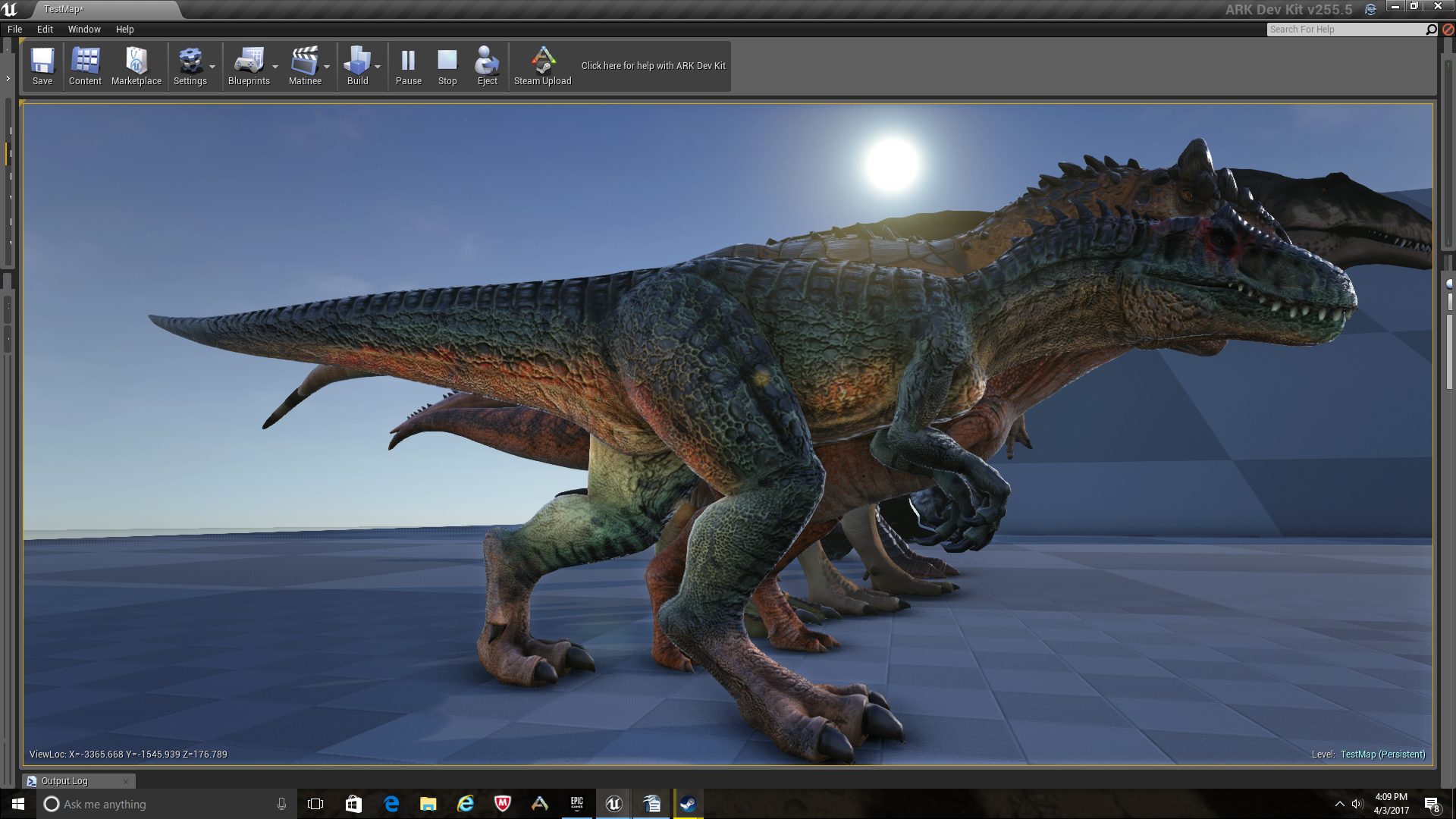1456x819 pixels.
Task: Expand the Blueprints dropdown arrow
Action: tap(275, 67)
